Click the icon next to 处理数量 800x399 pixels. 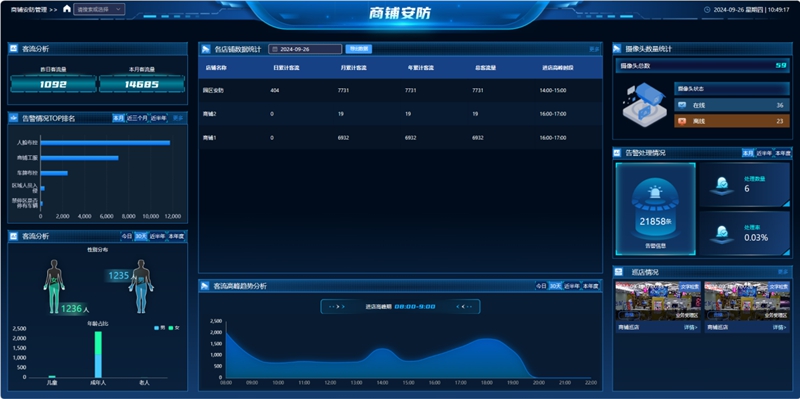click(x=721, y=185)
